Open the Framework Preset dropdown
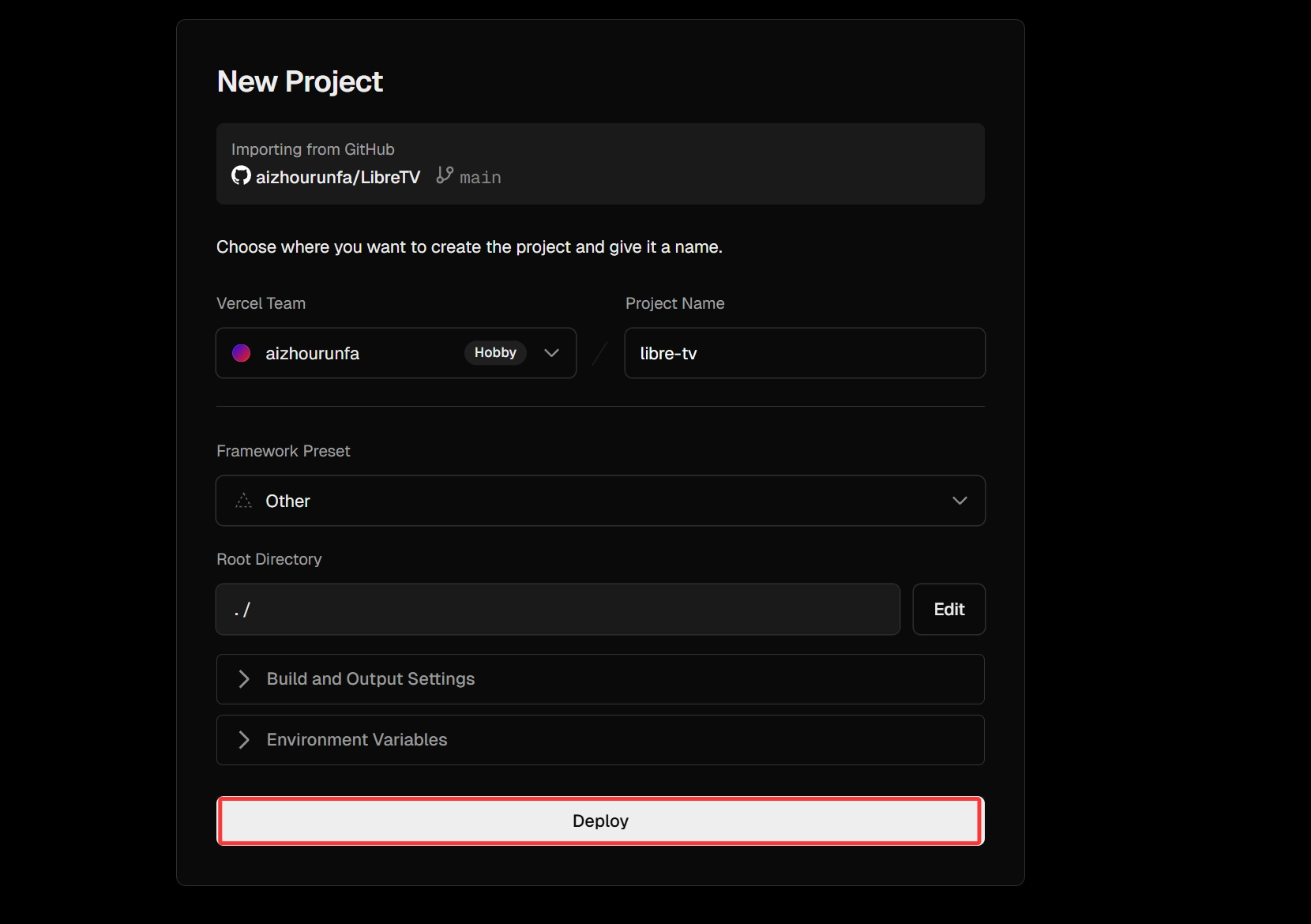This screenshot has height=924, width=1311. 600,501
